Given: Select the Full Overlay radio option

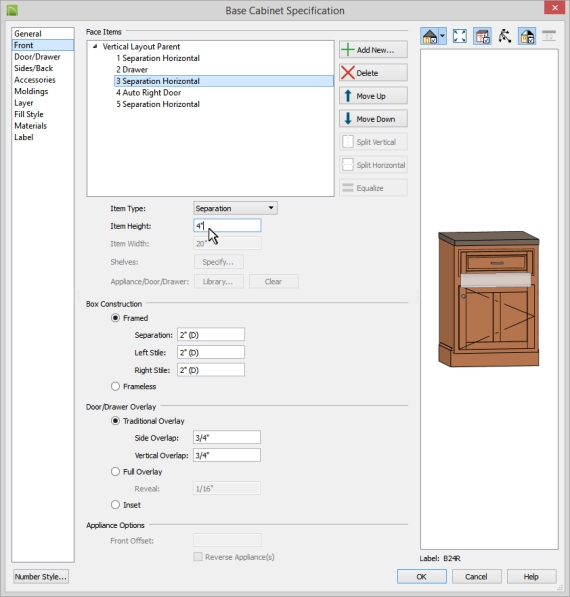Looking at the screenshot, I should (115, 472).
